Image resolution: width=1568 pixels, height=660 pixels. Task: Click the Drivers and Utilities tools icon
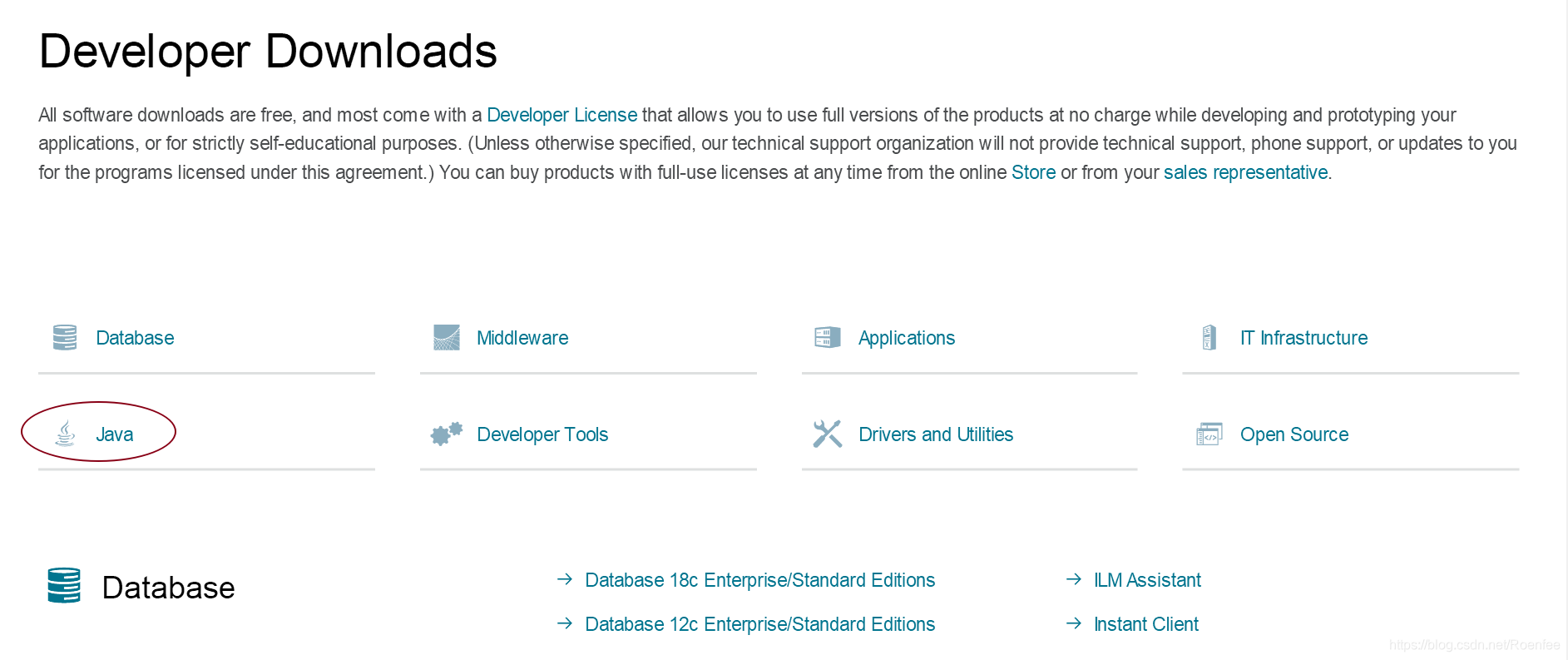pos(828,434)
